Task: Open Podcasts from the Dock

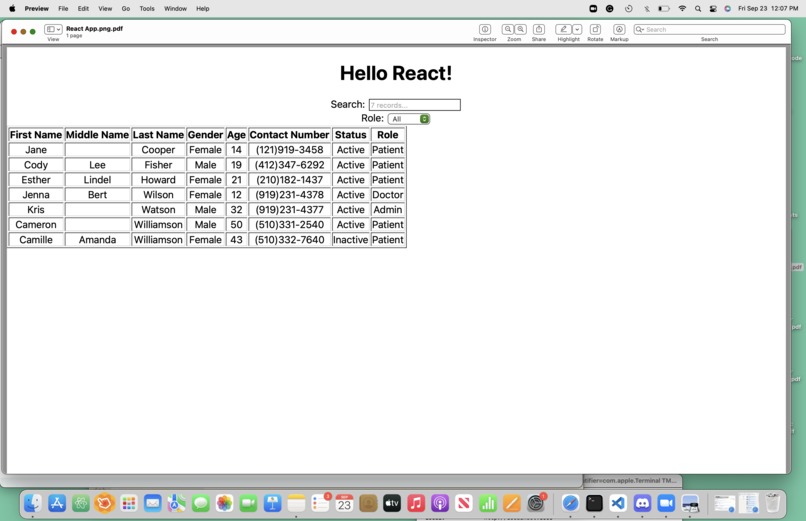Action: [x=440, y=503]
